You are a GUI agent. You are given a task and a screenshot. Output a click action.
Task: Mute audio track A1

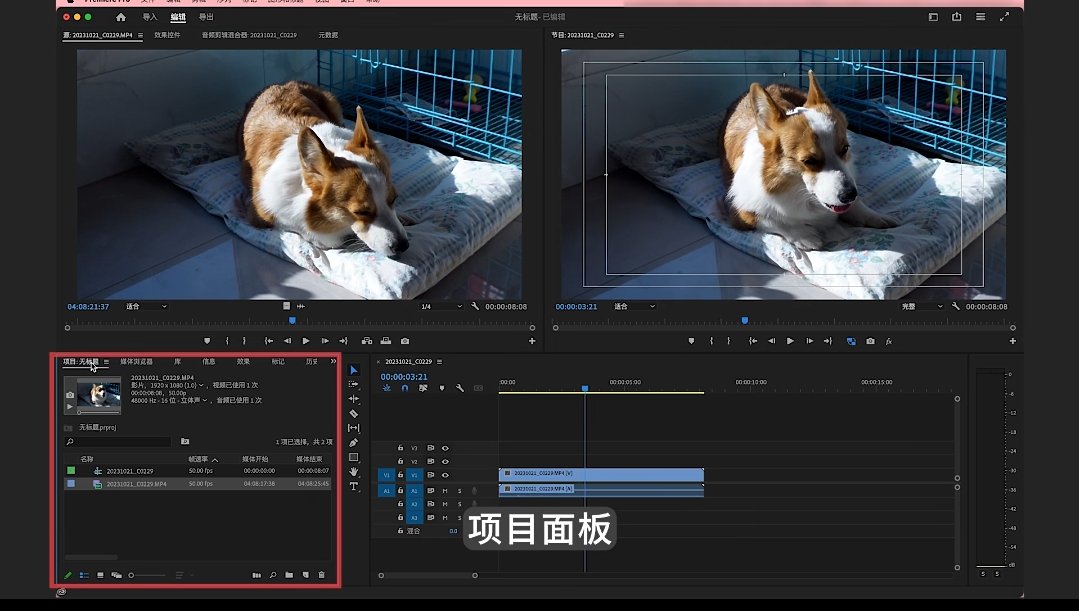(x=445, y=491)
